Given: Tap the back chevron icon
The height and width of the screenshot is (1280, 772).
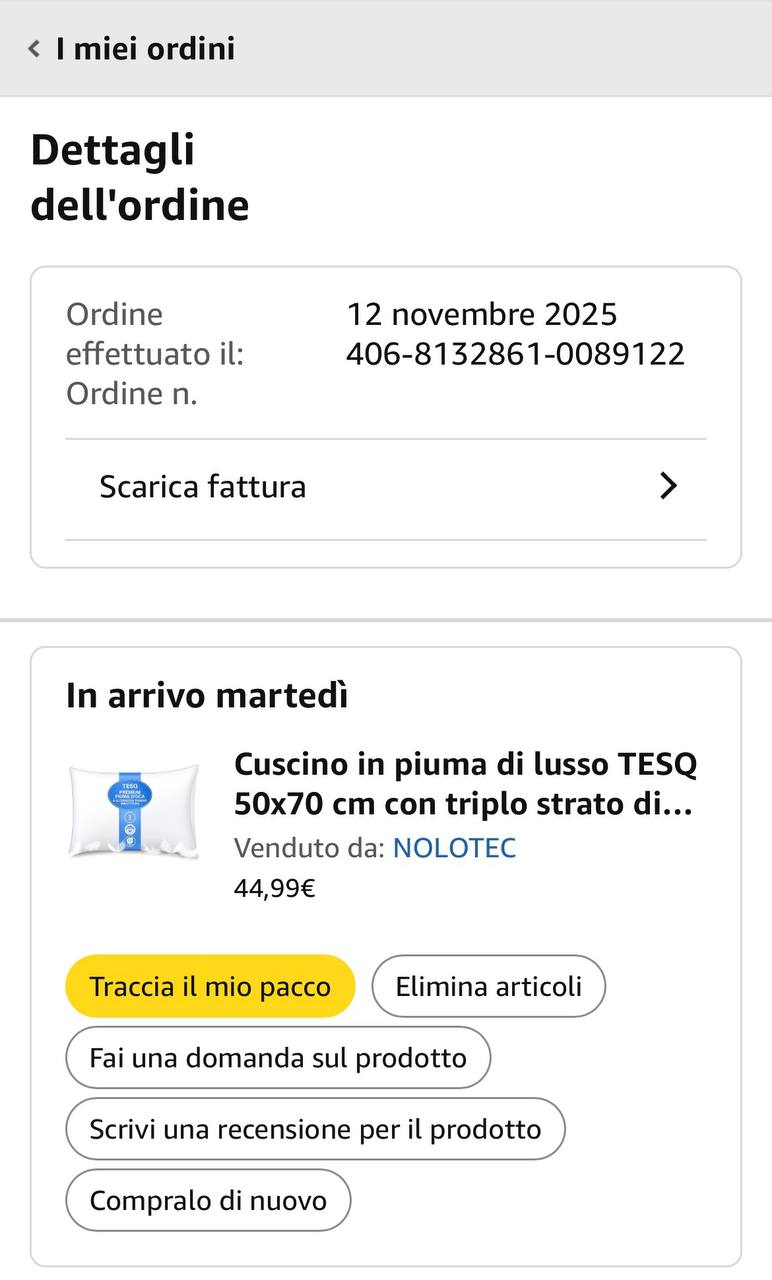Looking at the screenshot, I should pyautogui.click(x=34, y=49).
